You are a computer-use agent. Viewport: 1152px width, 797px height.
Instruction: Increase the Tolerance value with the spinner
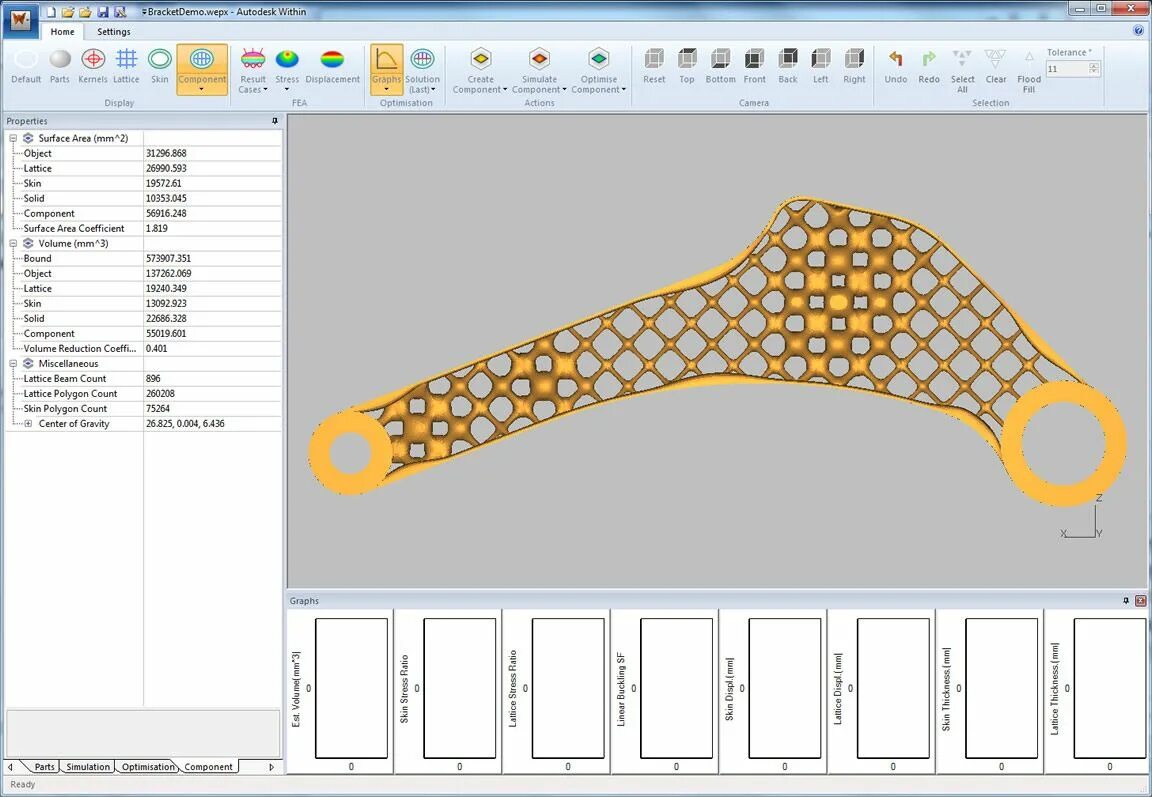click(1094, 65)
